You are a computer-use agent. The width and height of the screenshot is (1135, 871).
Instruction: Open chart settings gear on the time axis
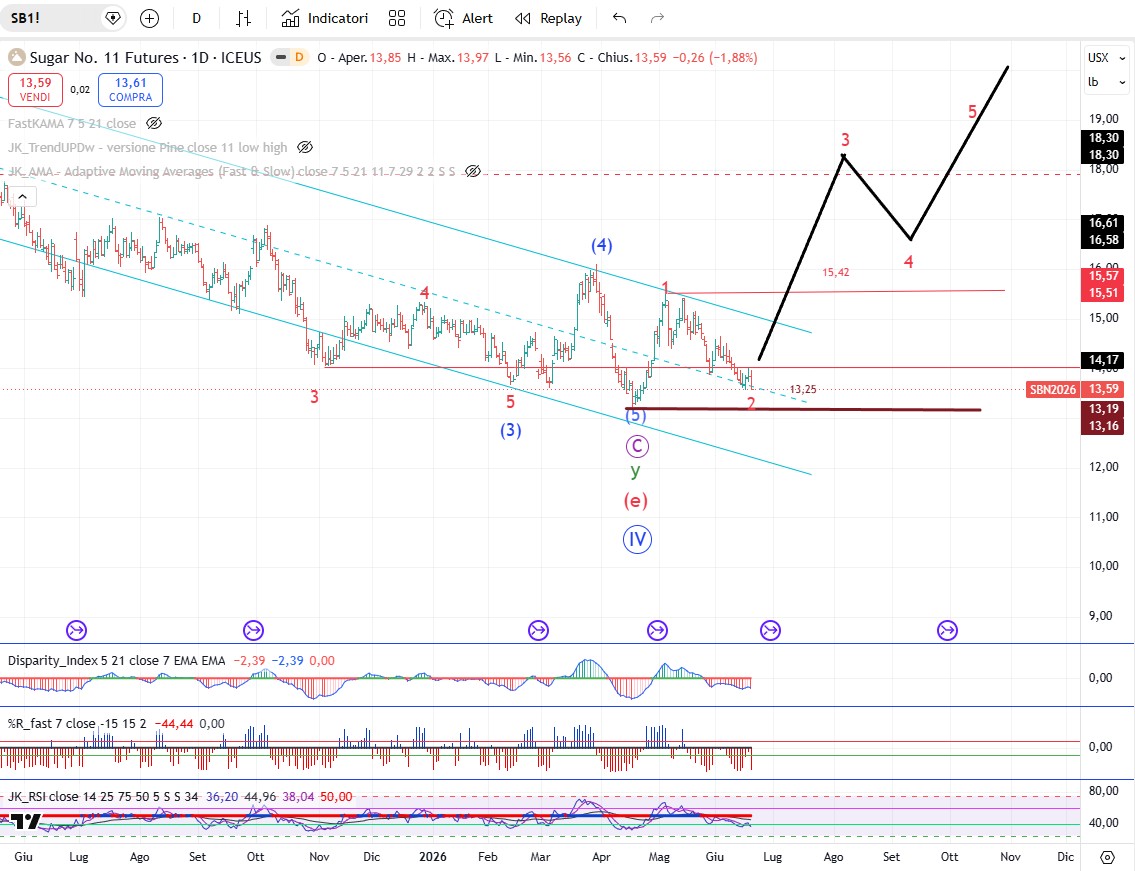coord(1107,857)
